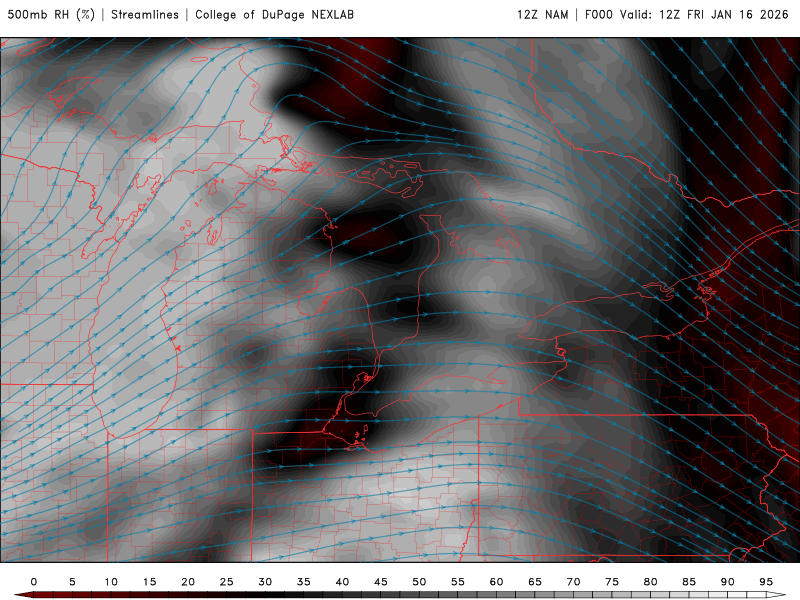
Task: Click the colorbar label "75"
Action: 612,582
